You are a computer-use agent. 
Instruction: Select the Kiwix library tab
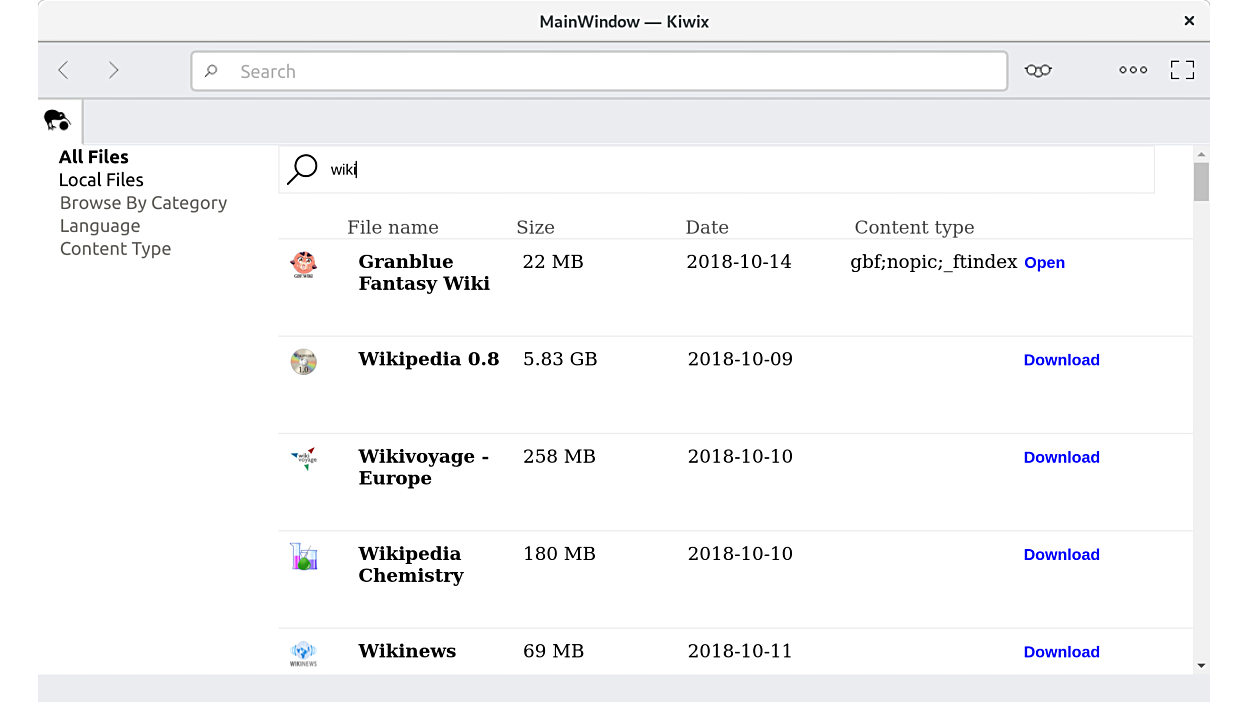pyautogui.click(x=58, y=121)
